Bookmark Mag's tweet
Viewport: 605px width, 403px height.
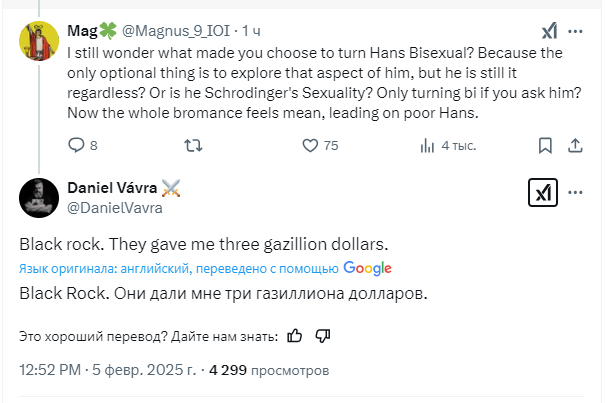click(x=543, y=145)
